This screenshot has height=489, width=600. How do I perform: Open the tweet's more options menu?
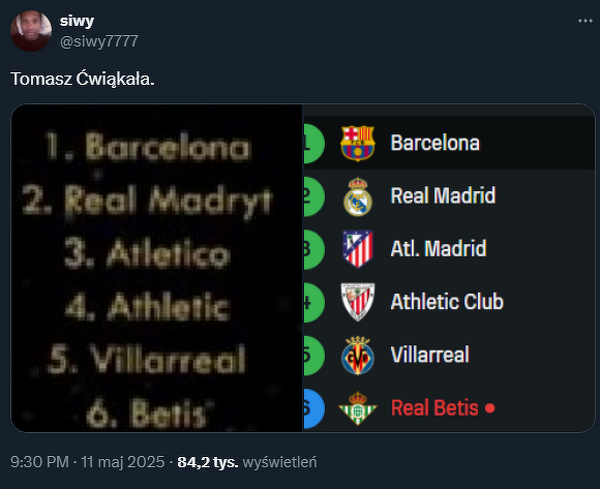[583, 21]
